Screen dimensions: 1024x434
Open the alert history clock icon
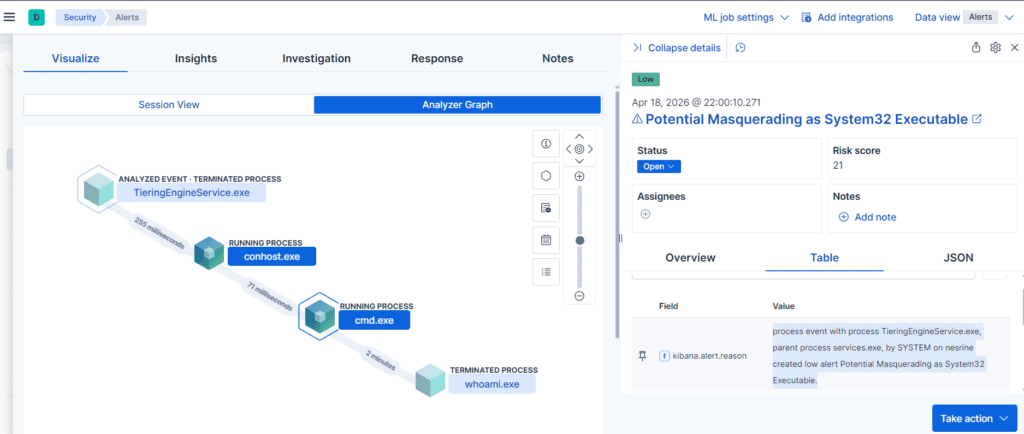pos(741,48)
